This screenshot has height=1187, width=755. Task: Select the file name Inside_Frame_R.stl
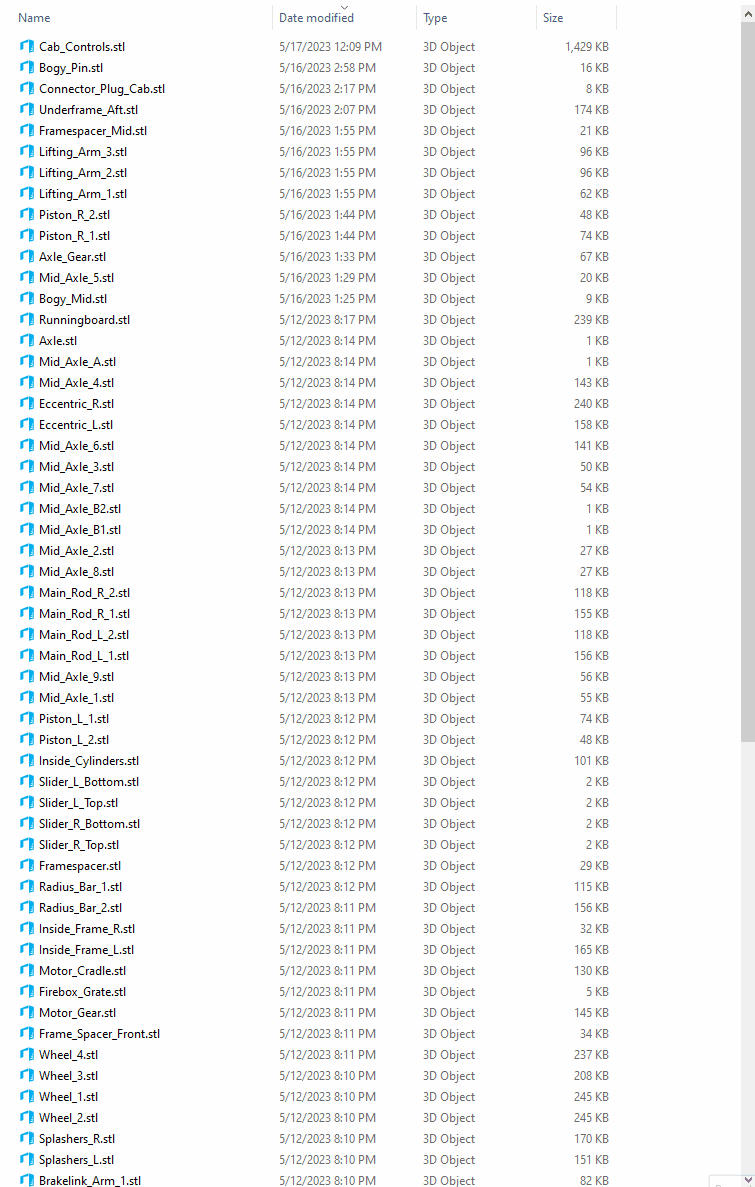click(87, 929)
